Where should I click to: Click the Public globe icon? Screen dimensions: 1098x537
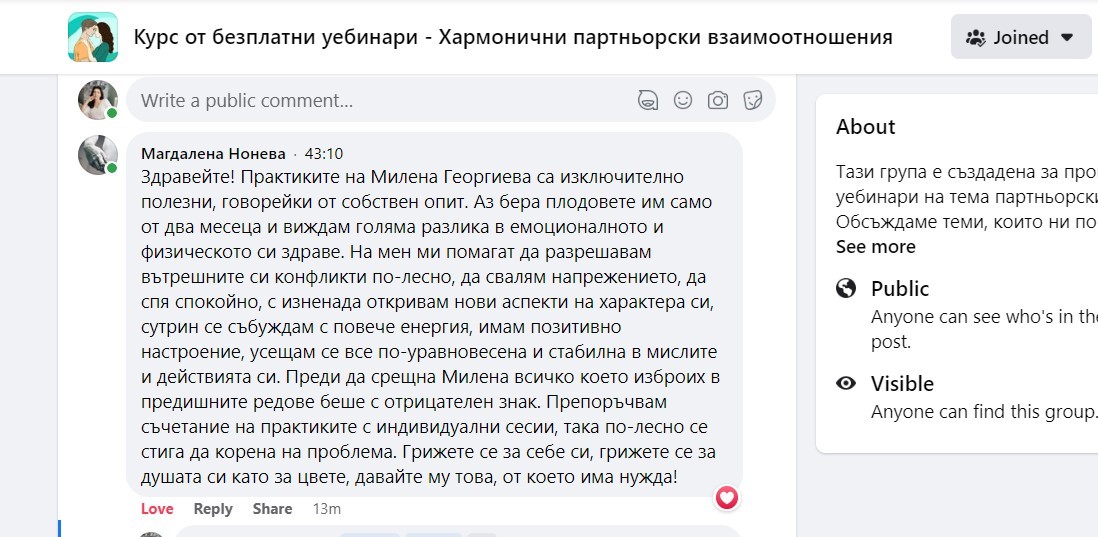coord(846,289)
